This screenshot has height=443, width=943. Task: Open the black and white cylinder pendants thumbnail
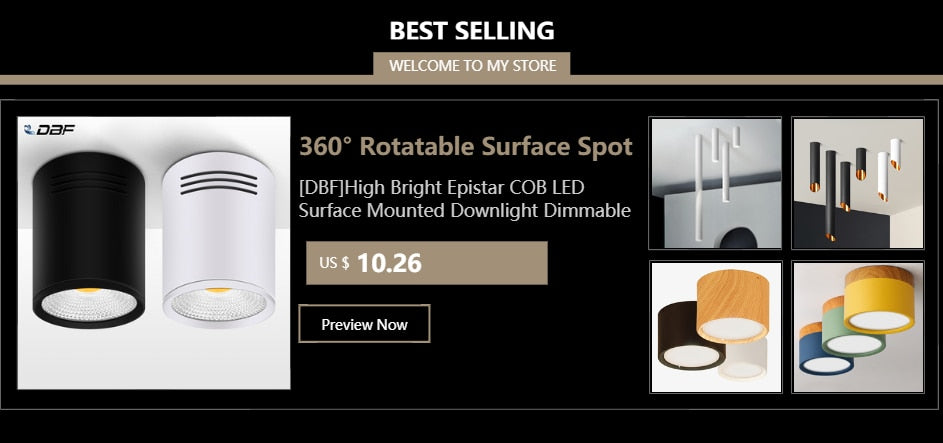pyautogui.click(x=857, y=183)
